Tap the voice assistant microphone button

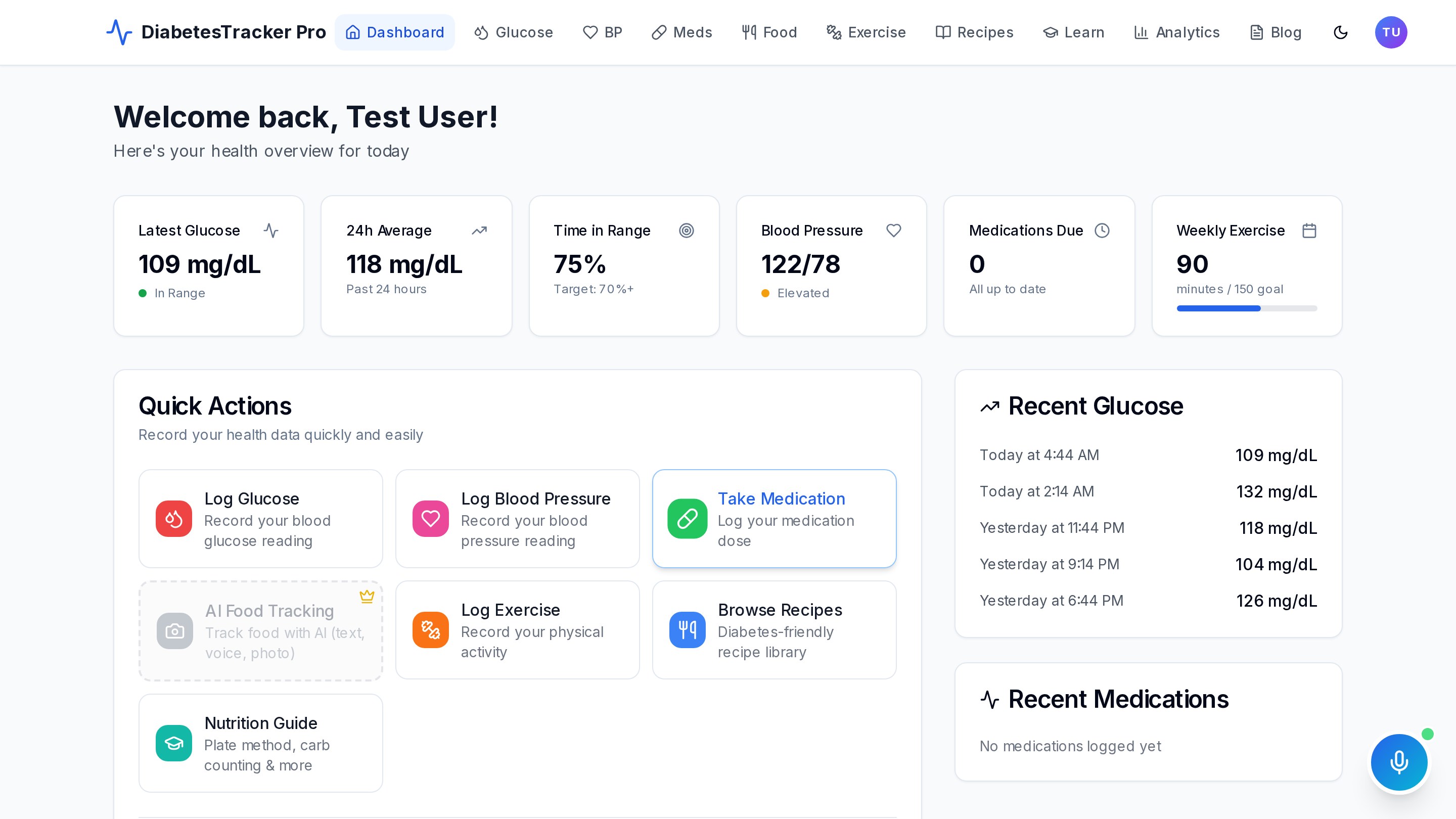tap(1399, 762)
